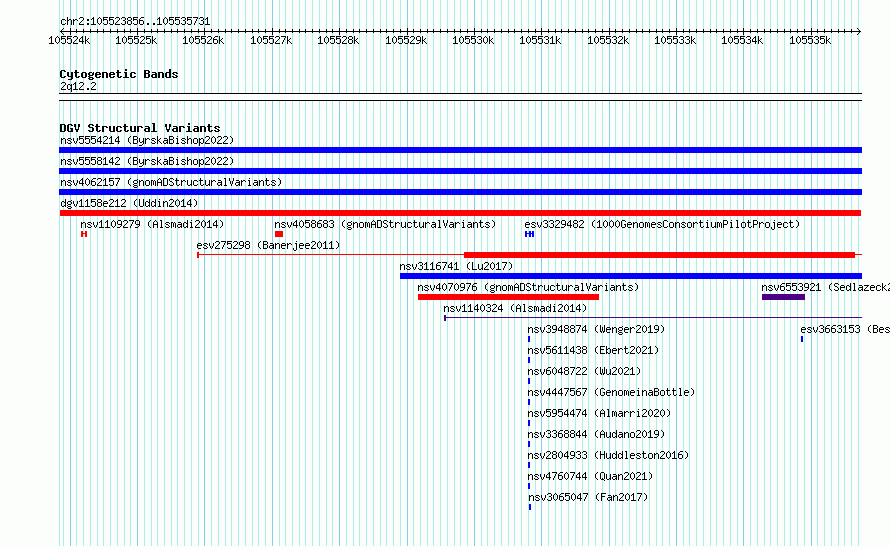890x546 pixels.
Task: Open nsv2804933 (Huddleston2016) label
Action: pyautogui.click(x=608, y=455)
